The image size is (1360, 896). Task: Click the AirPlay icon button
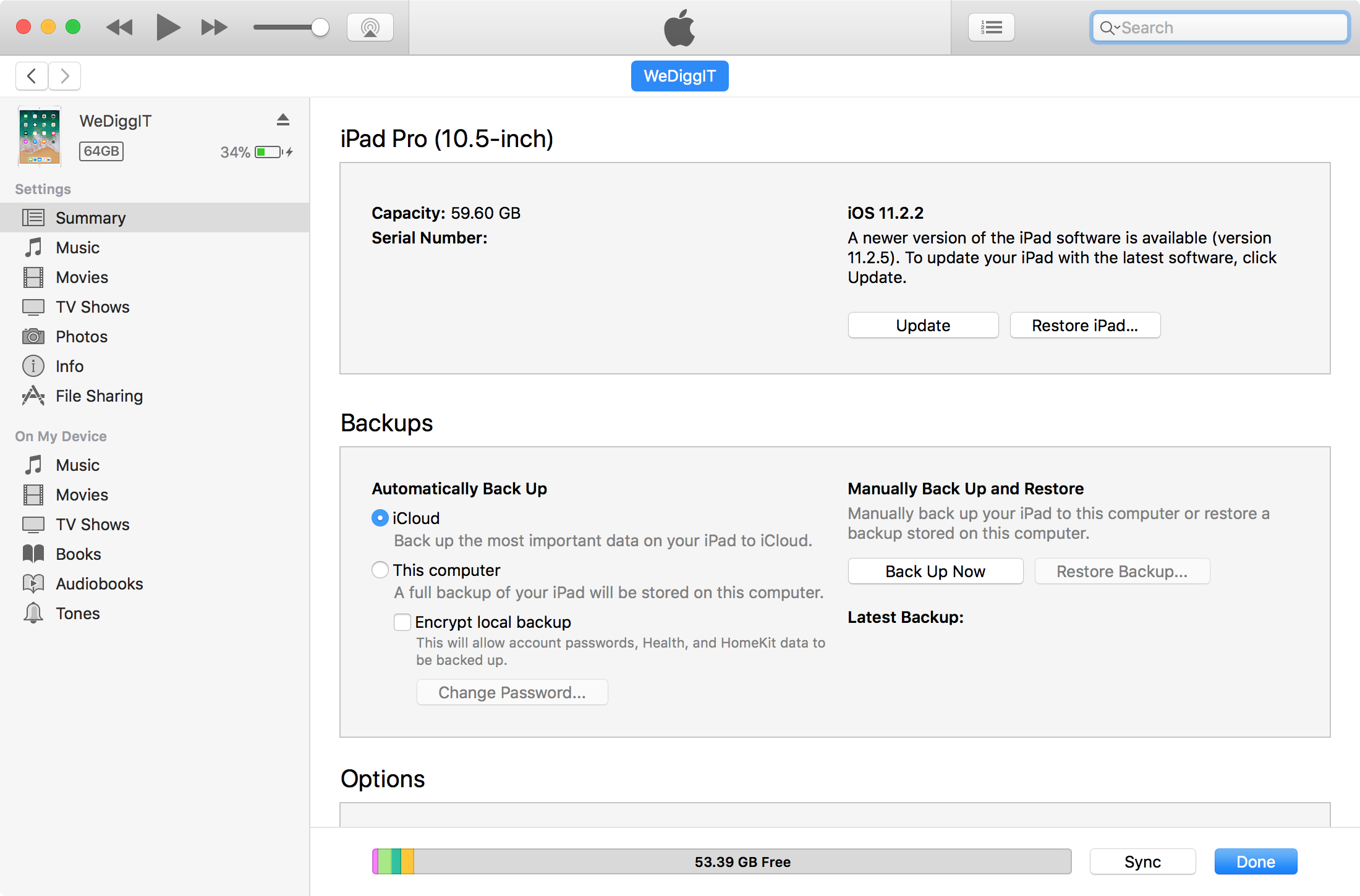tap(370, 28)
